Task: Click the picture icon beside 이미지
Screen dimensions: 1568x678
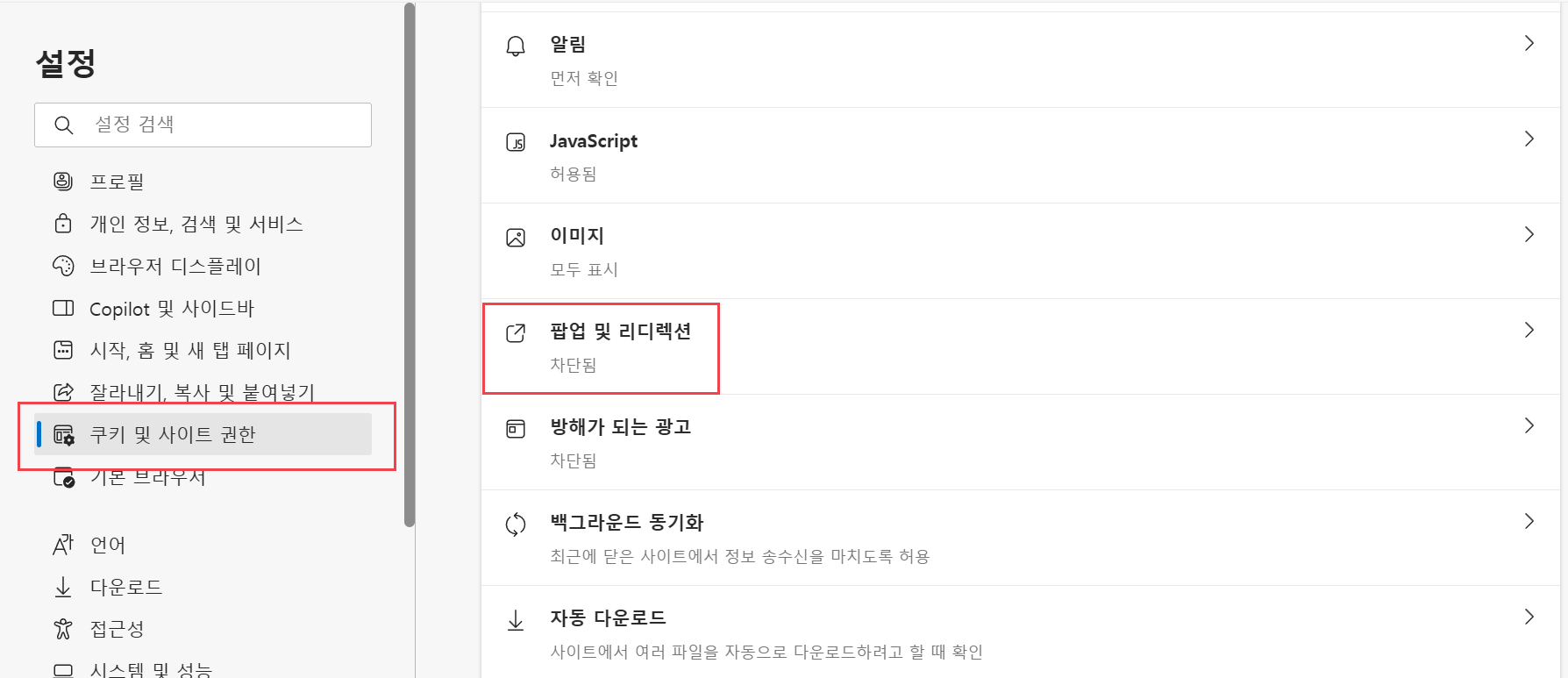Action: pos(516,238)
